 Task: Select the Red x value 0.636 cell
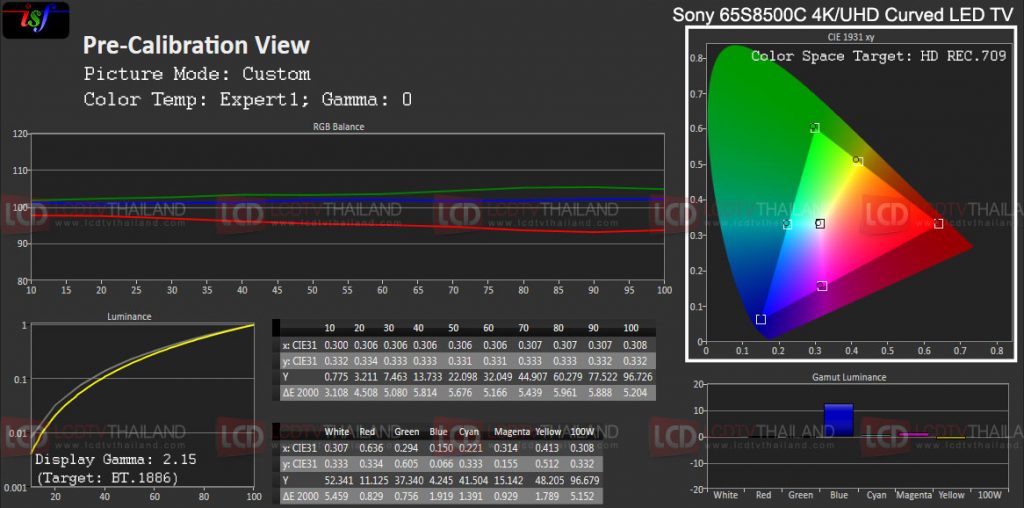pos(370,448)
